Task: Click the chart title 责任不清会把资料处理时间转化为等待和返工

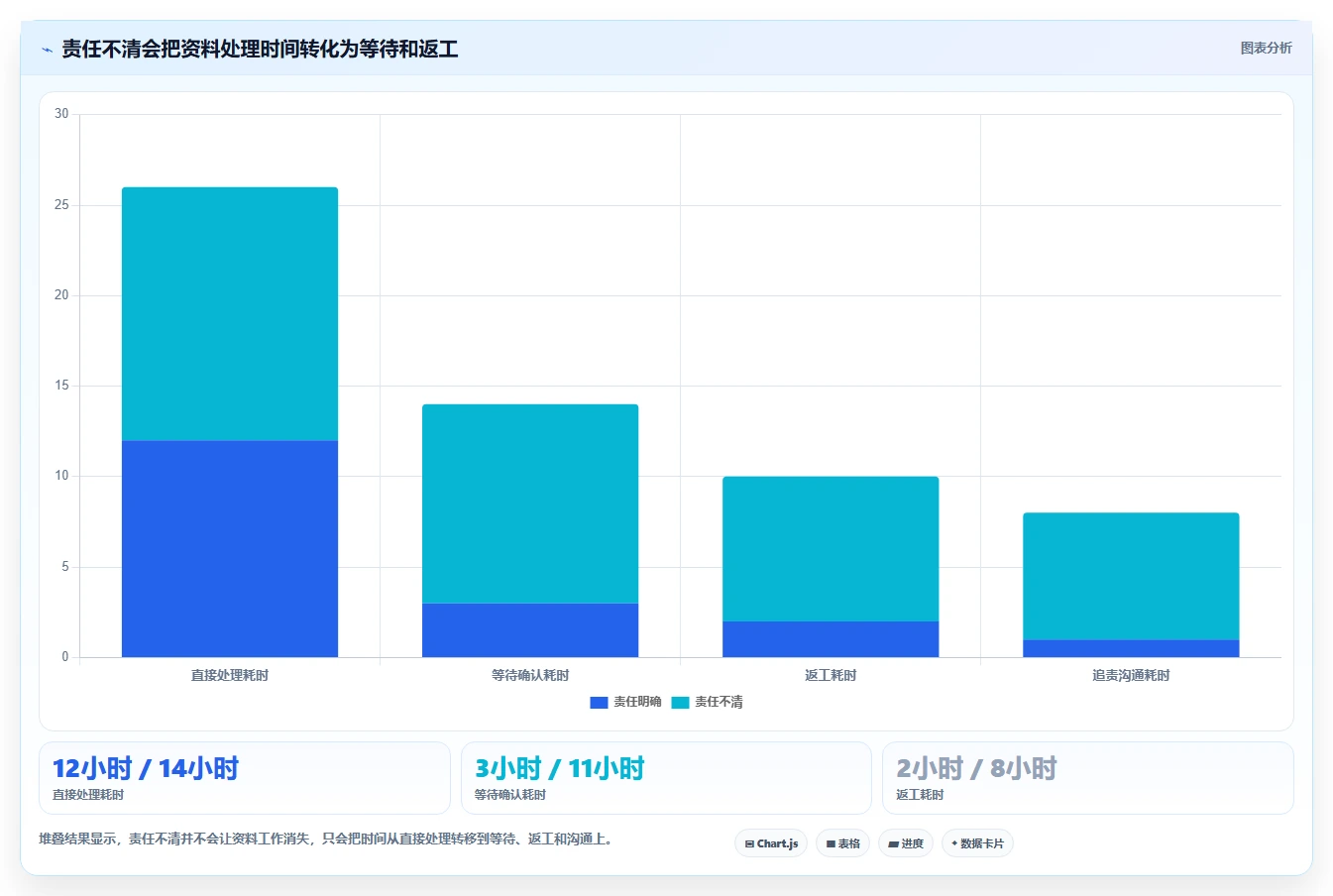Action: tap(260, 49)
